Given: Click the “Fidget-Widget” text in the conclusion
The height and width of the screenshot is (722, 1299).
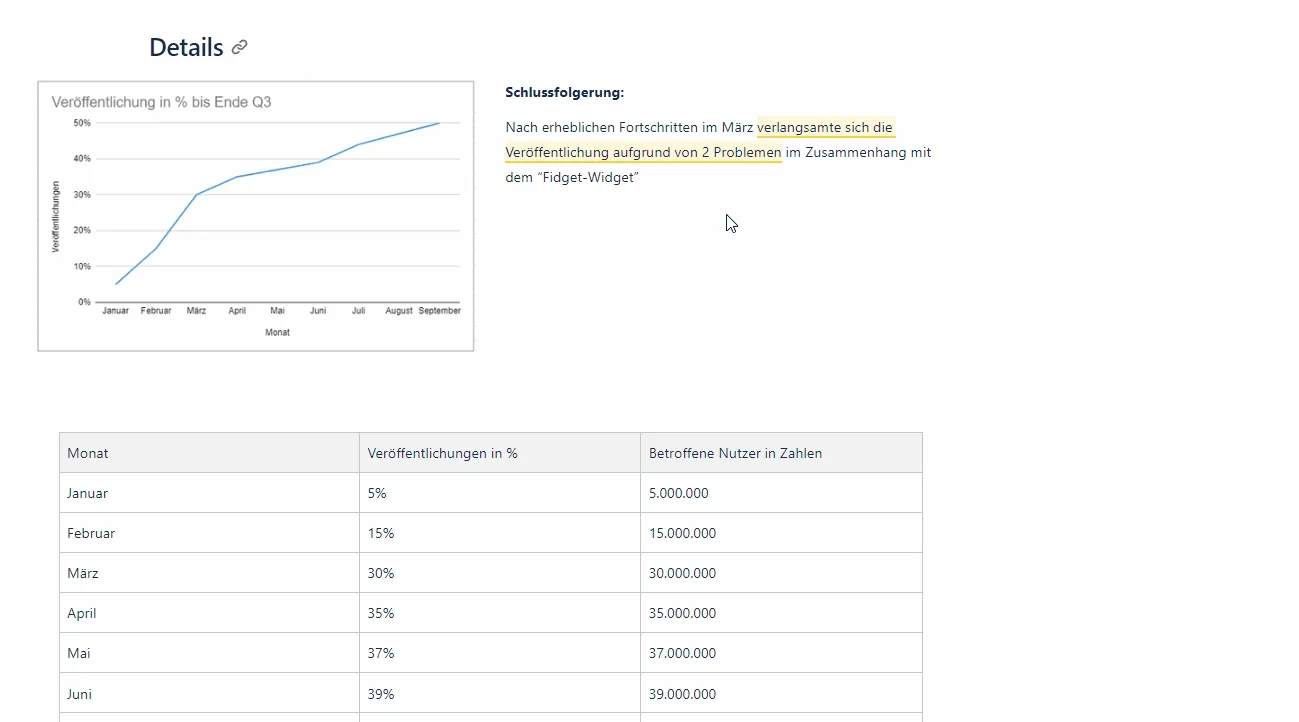Looking at the screenshot, I should 587,178.
